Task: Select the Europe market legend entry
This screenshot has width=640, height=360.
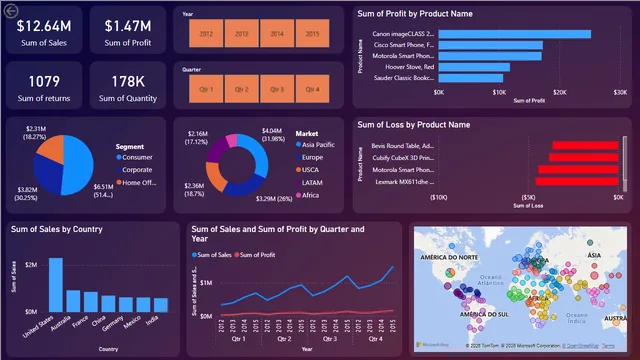Action: pyautogui.click(x=309, y=157)
